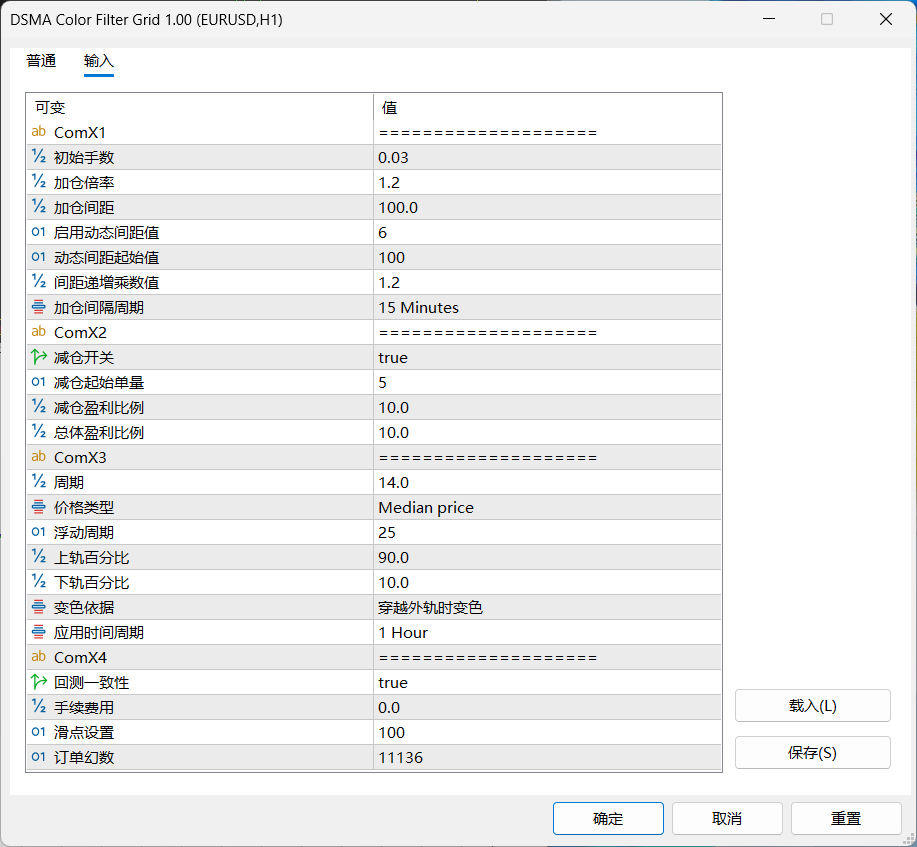This screenshot has height=847, width=917.
Task: Reset inputs with the 重置 button
Action: (846, 818)
